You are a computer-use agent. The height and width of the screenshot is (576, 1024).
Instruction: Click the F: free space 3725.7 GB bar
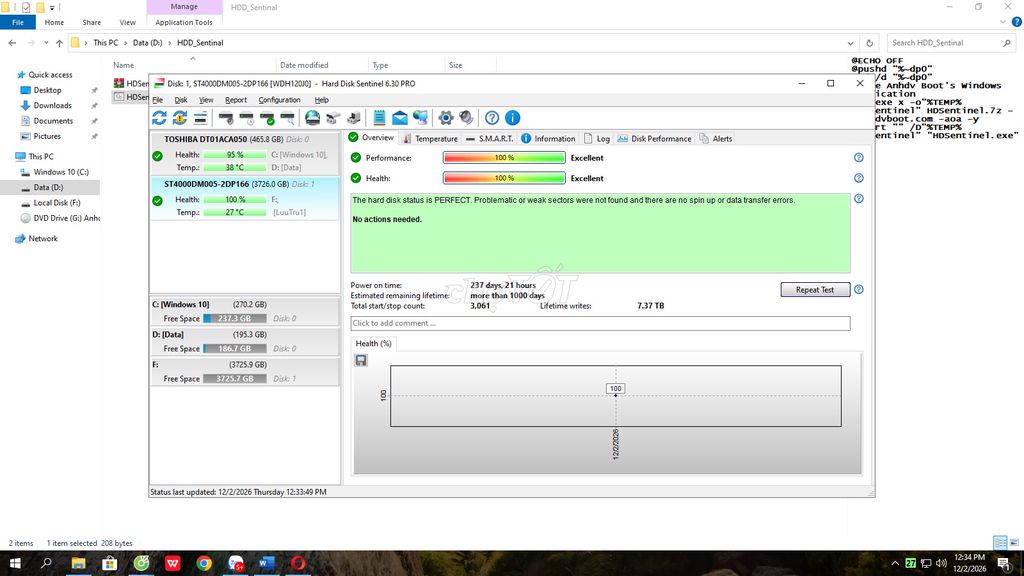(x=234, y=379)
